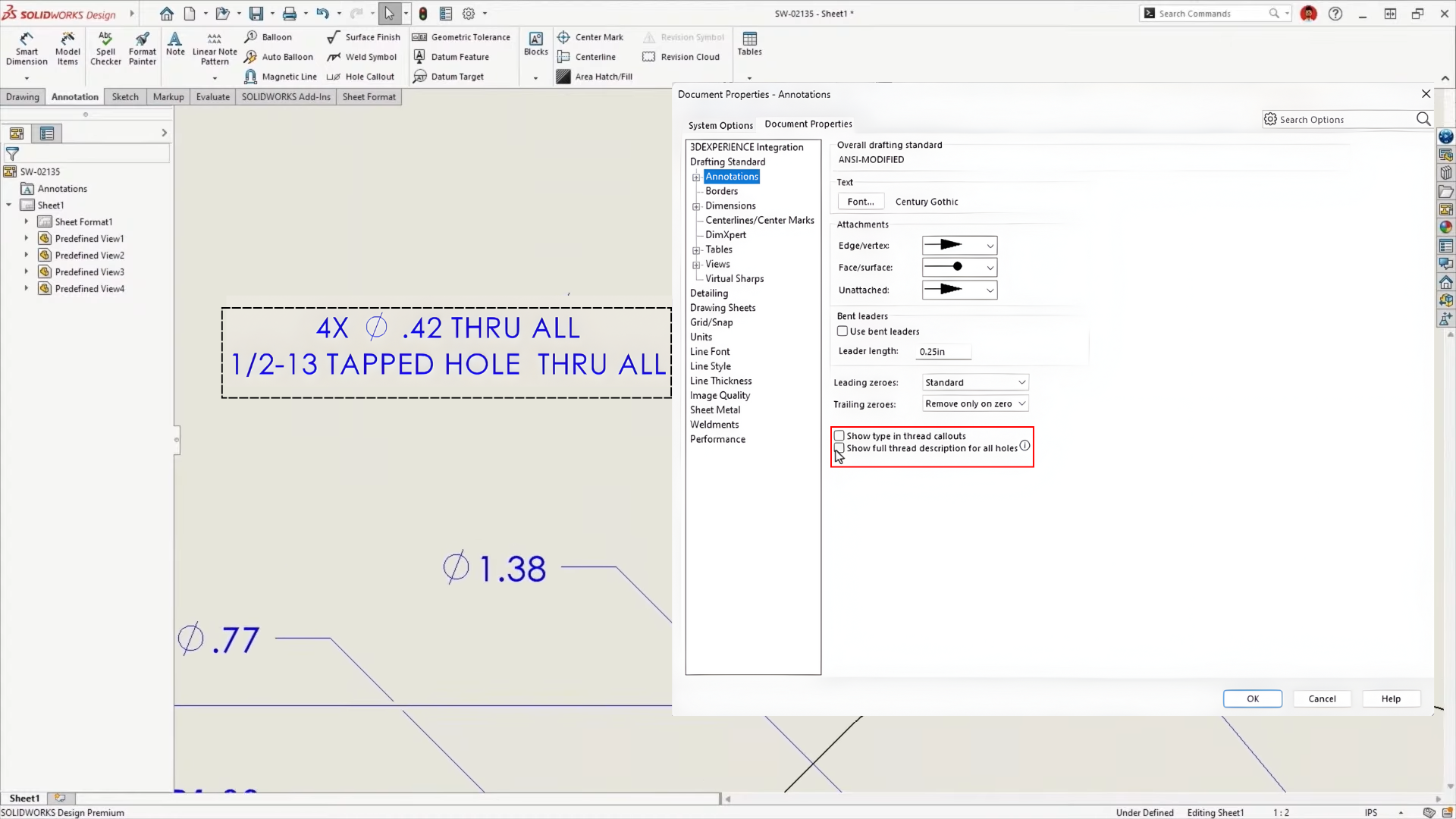Open the Hole Callout tool
Image resolution: width=1456 pixels, height=819 pixels.
pyautogui.click(x=360, y=77)
